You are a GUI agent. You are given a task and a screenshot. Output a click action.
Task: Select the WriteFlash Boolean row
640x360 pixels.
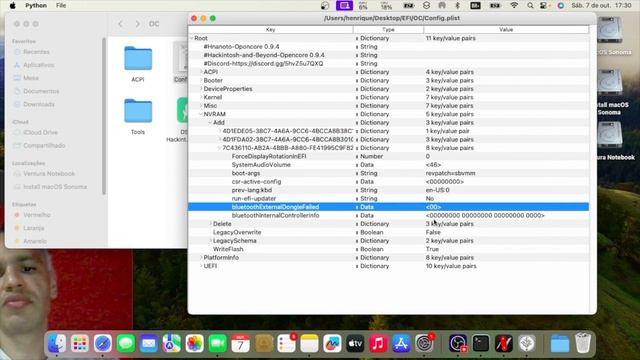click(x=388, y=249)
